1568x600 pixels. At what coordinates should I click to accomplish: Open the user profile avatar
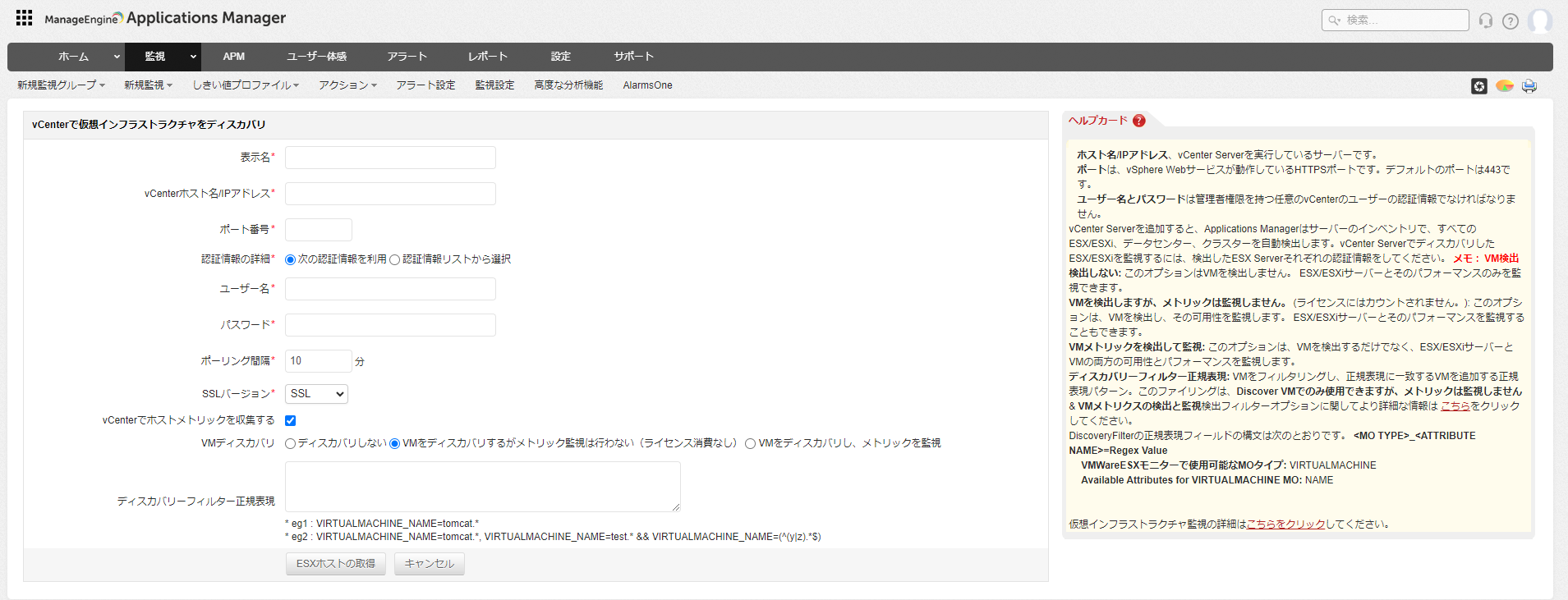tap(1539, 21)
